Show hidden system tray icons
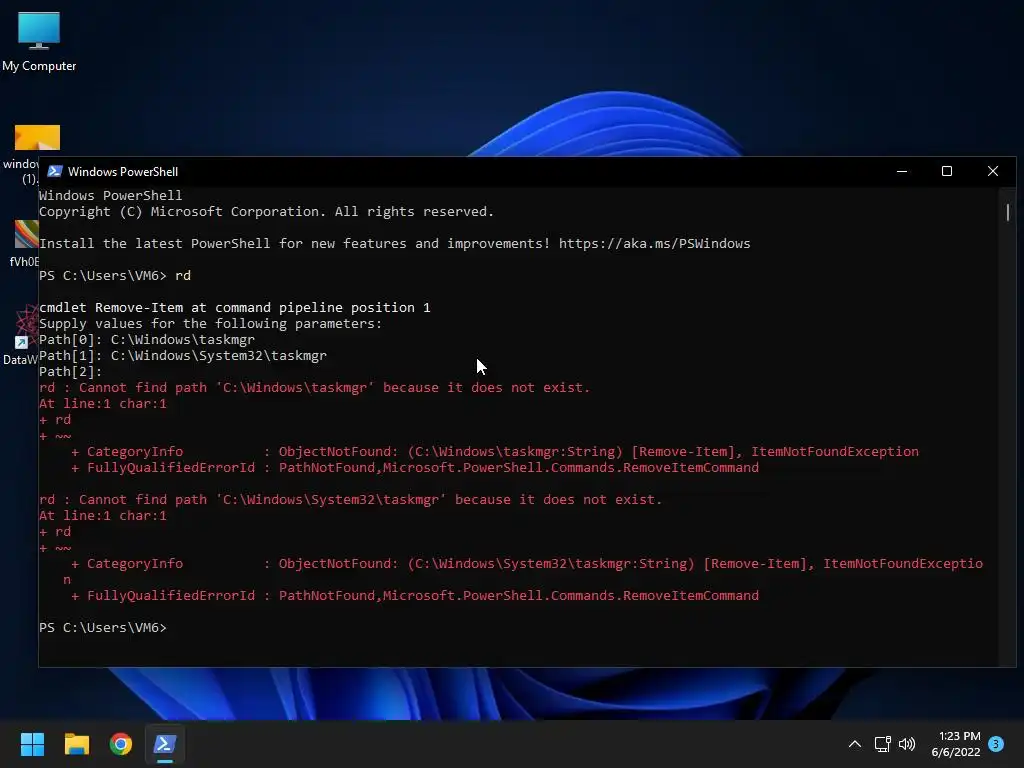The height and width of the screenshot is (768, 1024). coord(854,744)
